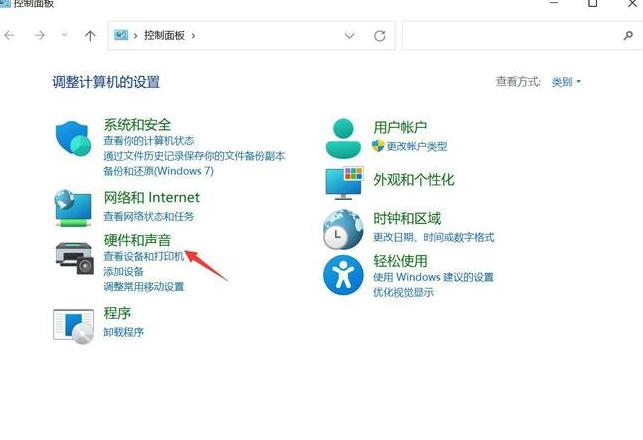
Task: Open 网络和 Internet category
Action: (151, 198)
